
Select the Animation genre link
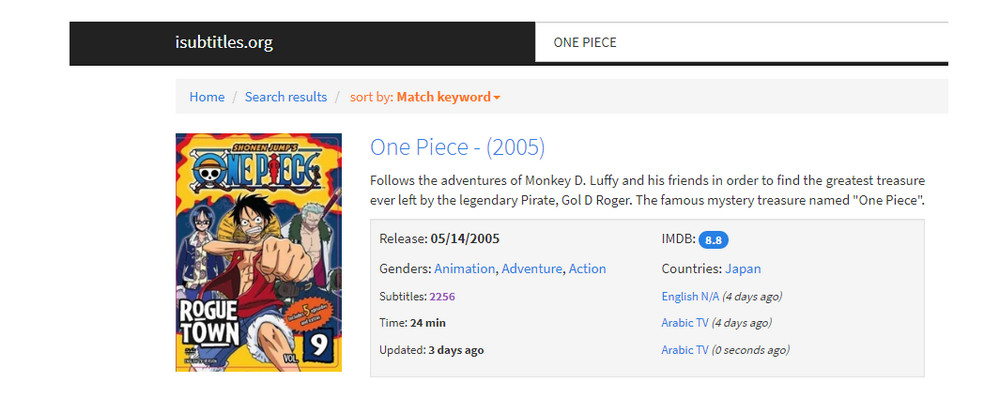click(464, 269)
